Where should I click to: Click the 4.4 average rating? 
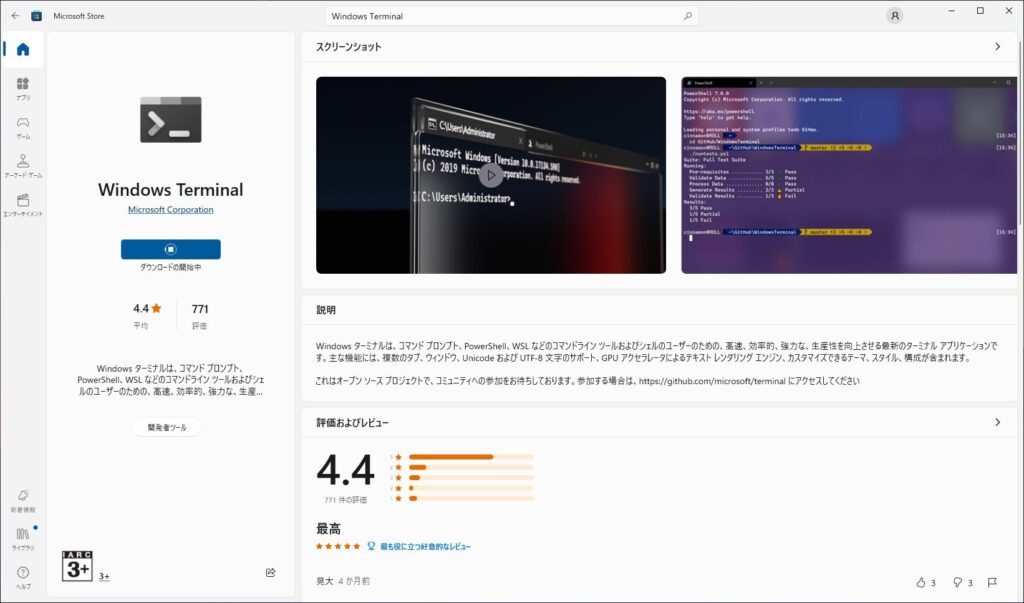[147, 308]
